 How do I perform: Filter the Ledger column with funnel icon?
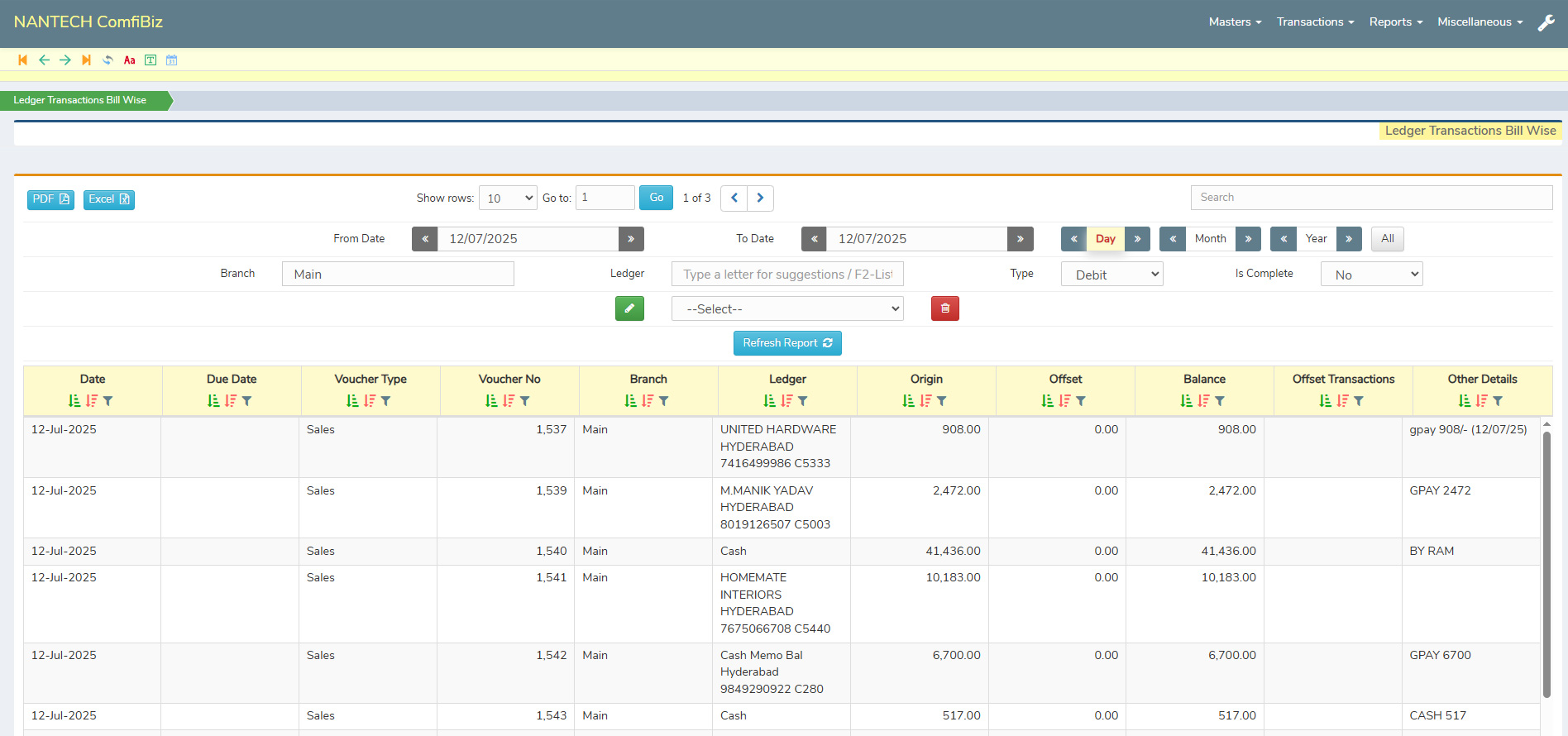(803, 401)
